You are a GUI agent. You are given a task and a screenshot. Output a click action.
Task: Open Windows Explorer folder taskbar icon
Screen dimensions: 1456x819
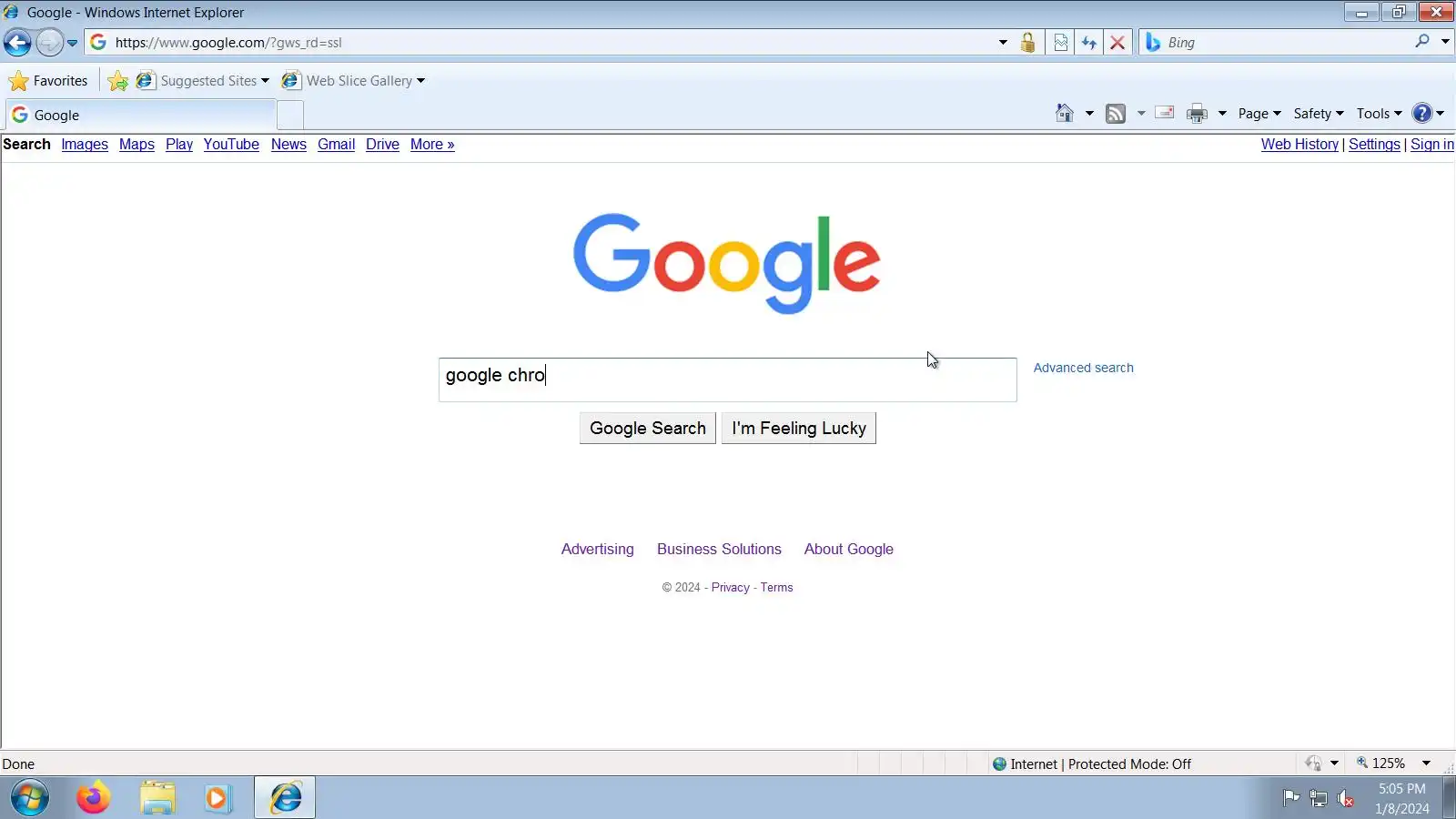click(157, 798)
